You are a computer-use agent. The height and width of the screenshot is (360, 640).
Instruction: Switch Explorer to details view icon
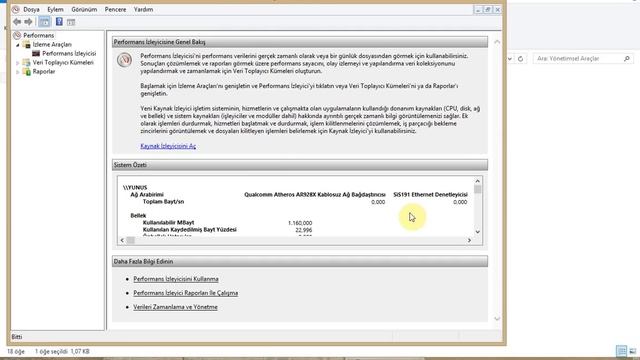coord(622,351)
